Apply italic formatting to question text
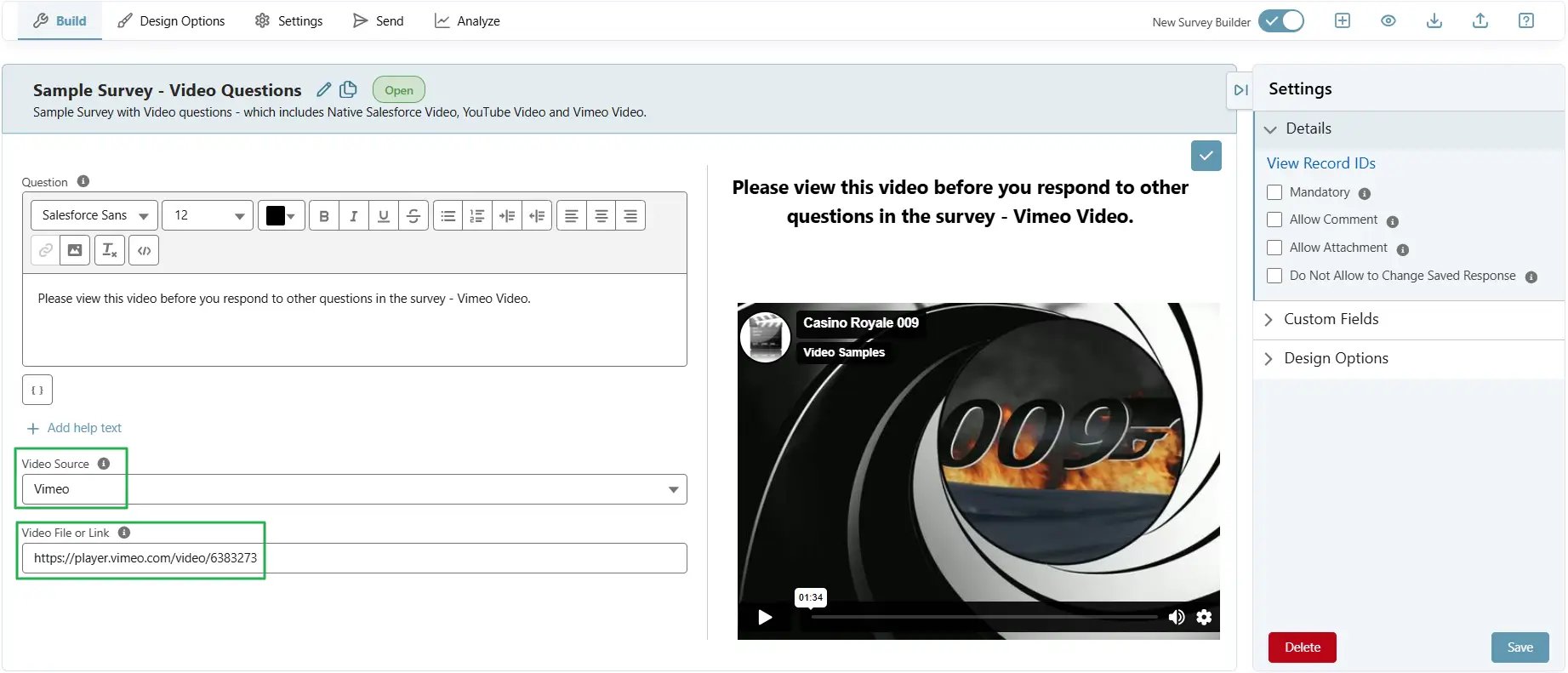The image size is (1568, 673). coord(354,216)
